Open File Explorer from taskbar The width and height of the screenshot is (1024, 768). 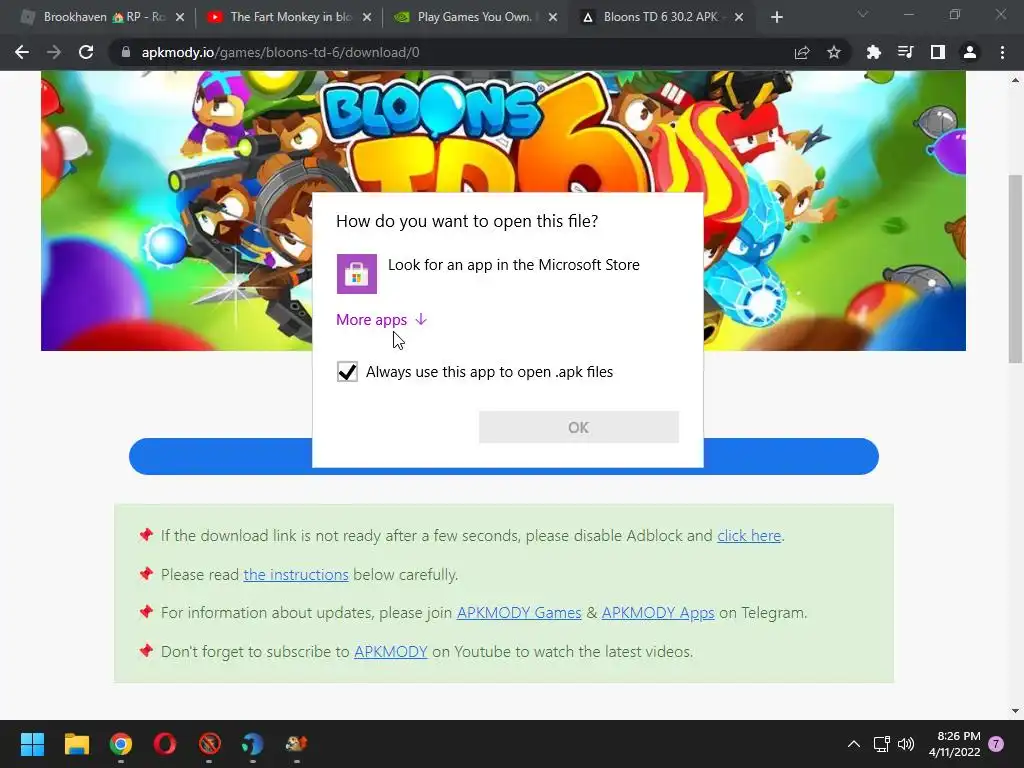[x=76, y=744]
